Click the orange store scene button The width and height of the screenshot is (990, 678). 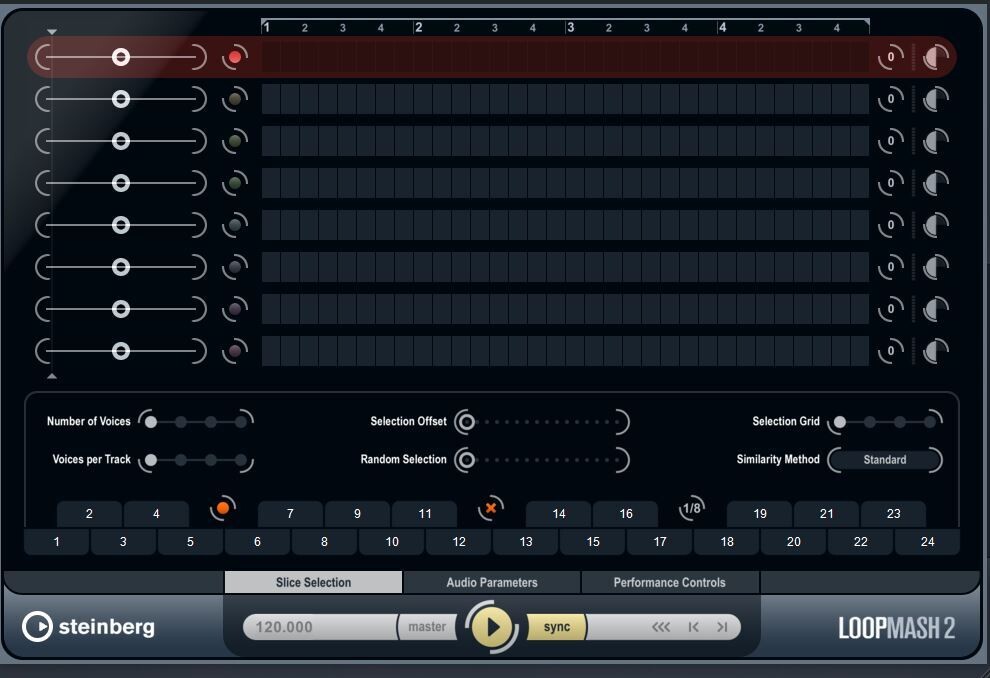point(223,508)
